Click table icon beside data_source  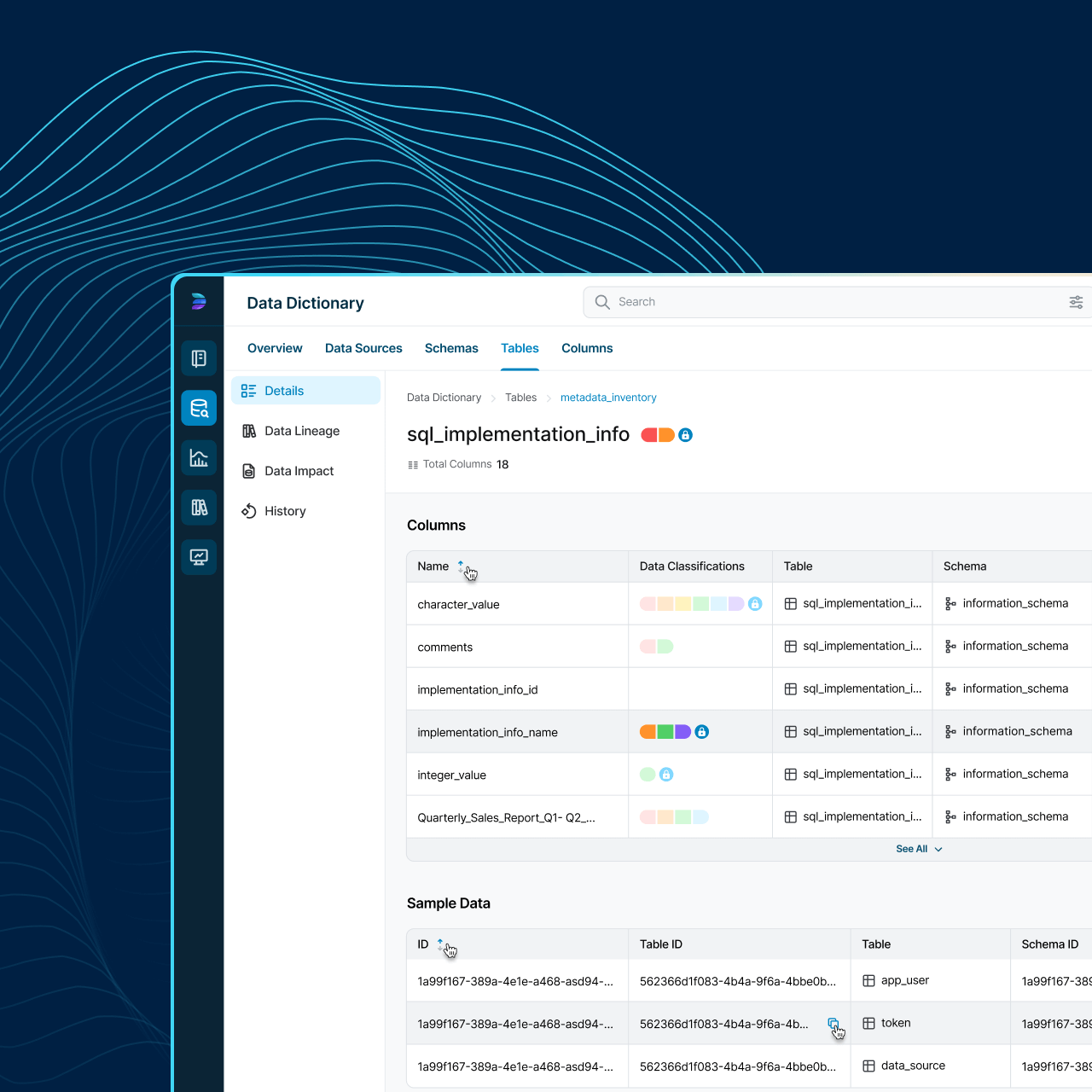coord(868,1066)
